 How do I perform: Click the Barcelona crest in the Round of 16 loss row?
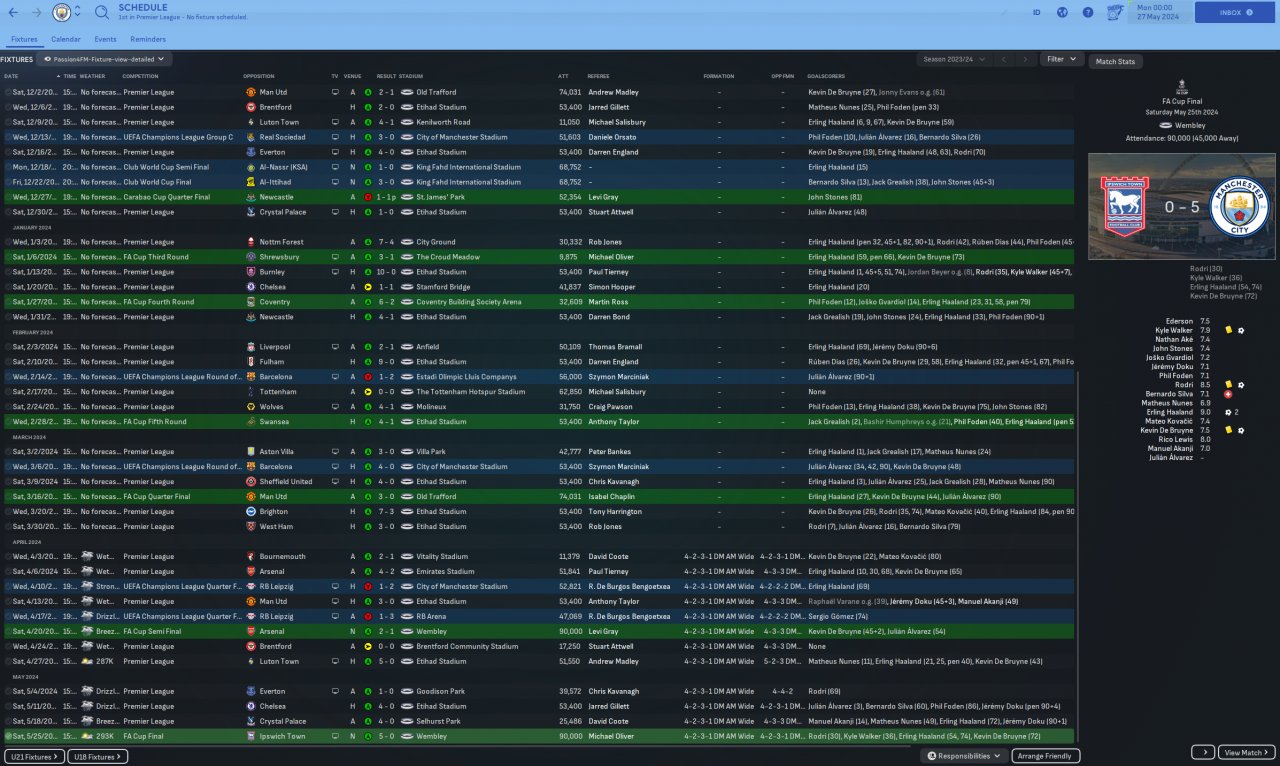pyautogui.click(x=251, y=377)
